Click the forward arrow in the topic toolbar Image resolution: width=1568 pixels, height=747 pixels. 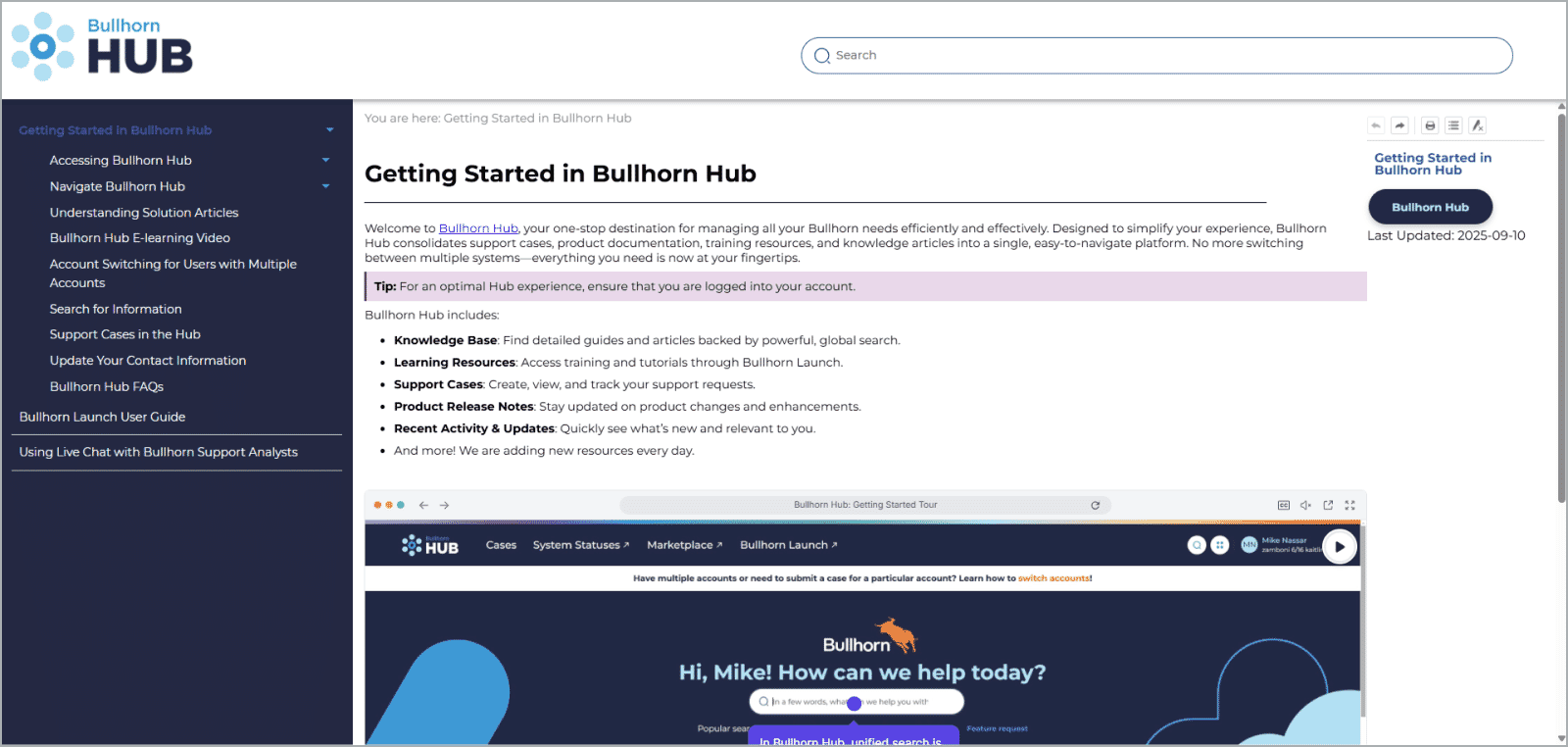(x=1400, y=125)
